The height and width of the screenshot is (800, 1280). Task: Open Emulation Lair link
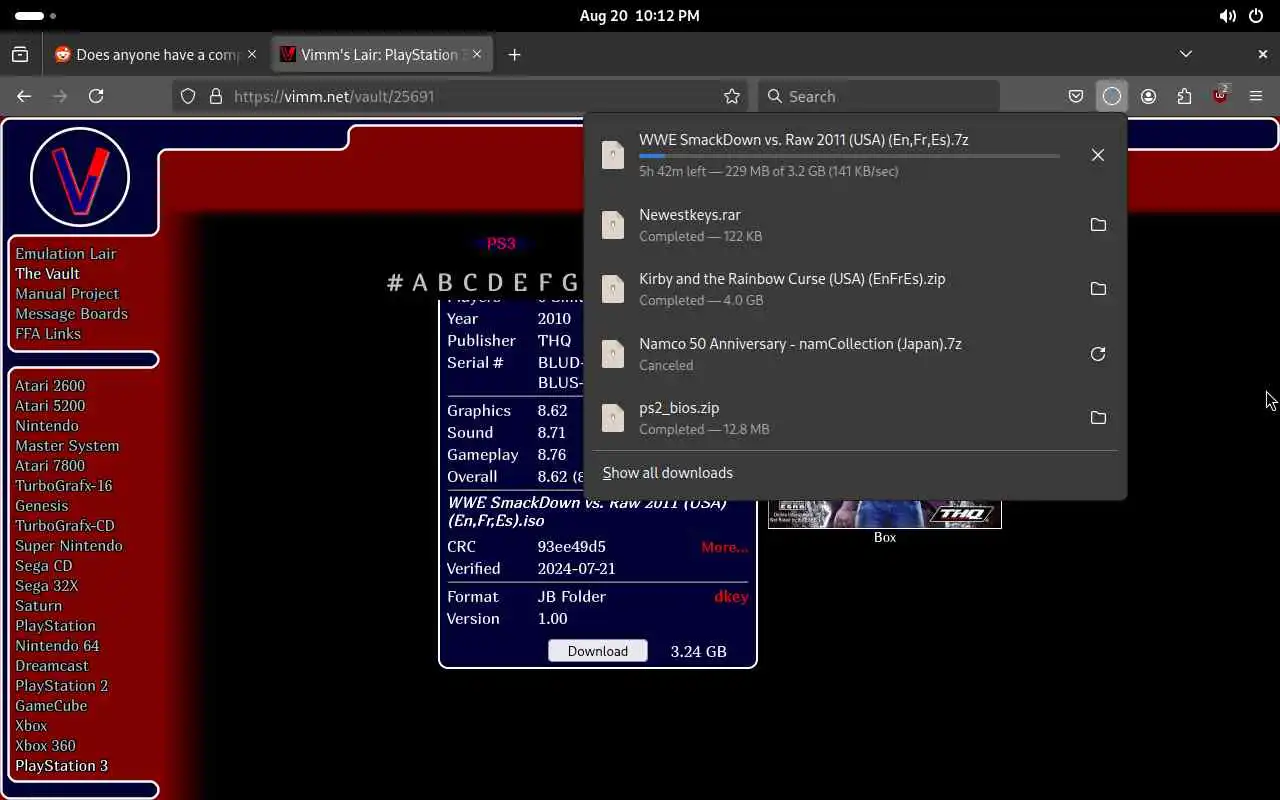65,254
